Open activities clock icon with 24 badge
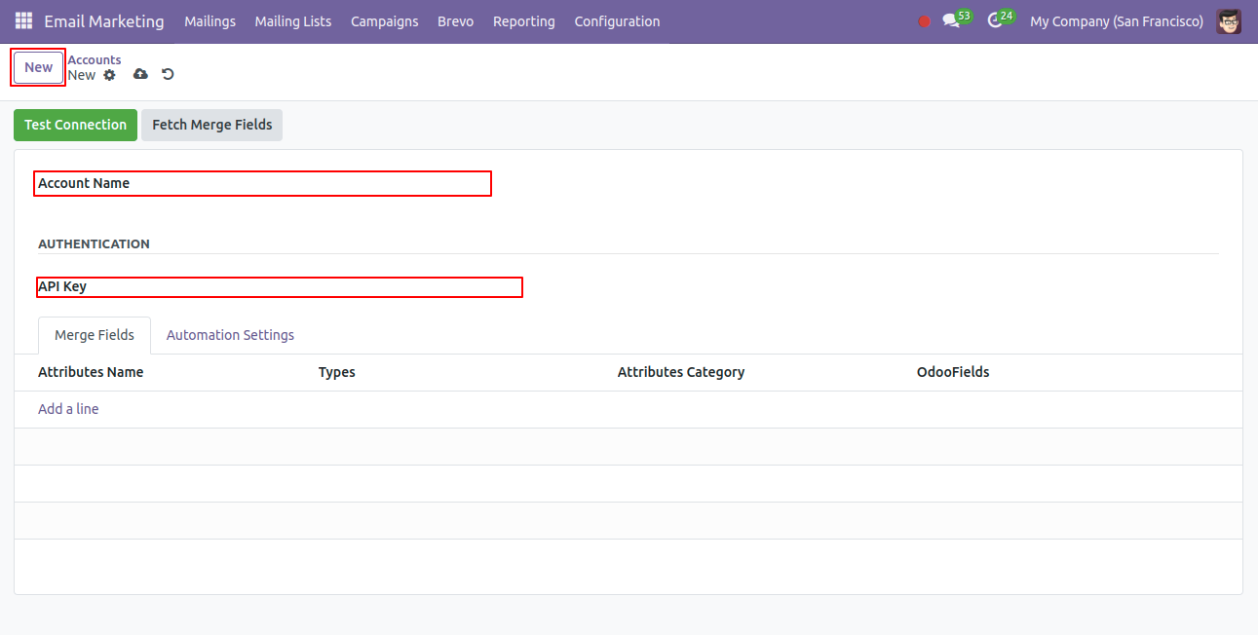 point(995,21)
